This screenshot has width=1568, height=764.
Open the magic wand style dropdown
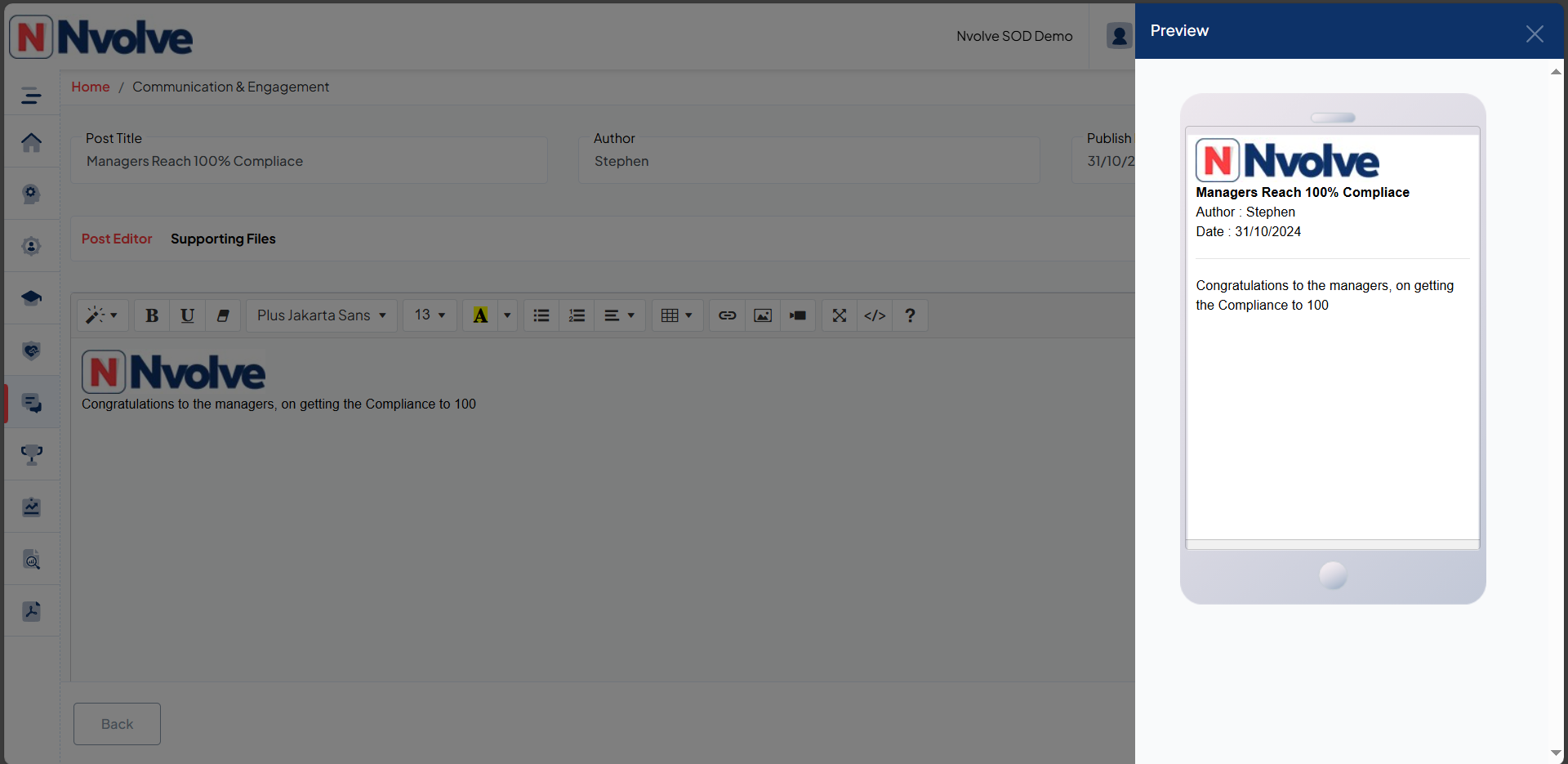click(103, 315)
